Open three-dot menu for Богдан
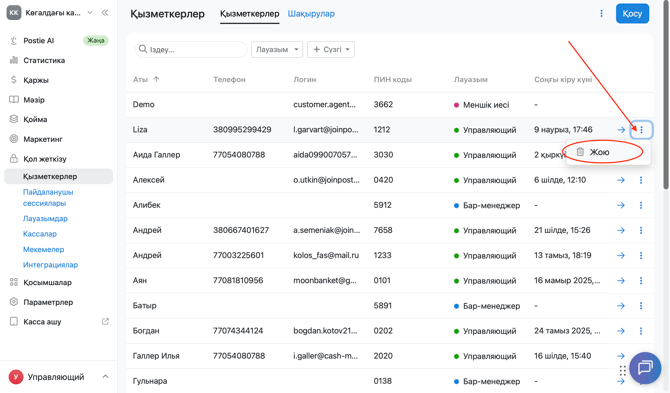 tap(641, 331)
